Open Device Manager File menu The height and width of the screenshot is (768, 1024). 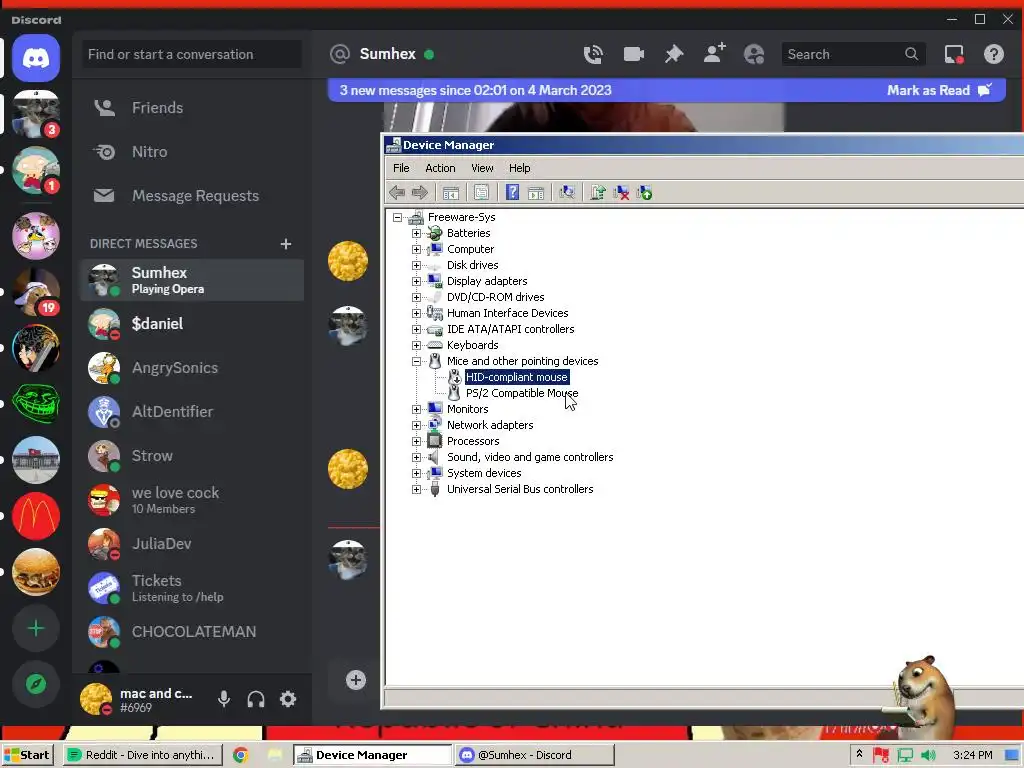(x=401, y=168)
